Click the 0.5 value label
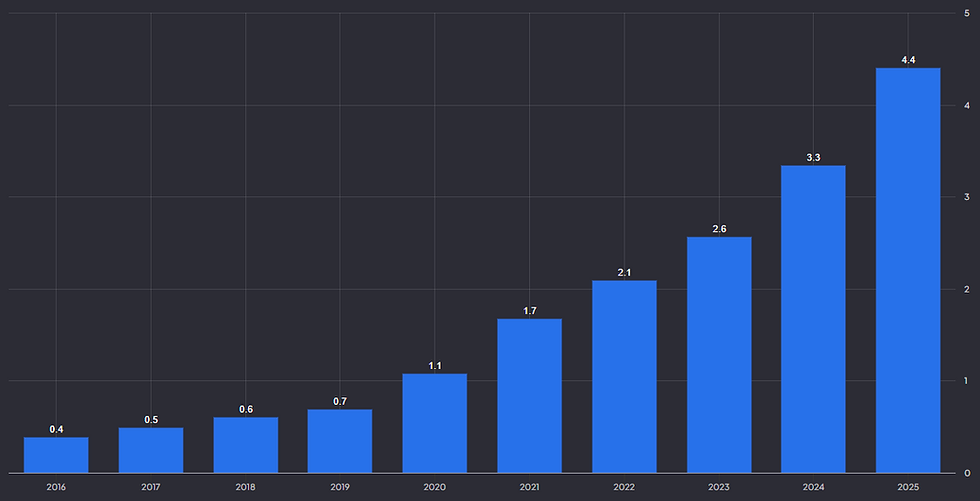This screenshot has width=980, height=501. pyautogui.click(x=151, y=420)
